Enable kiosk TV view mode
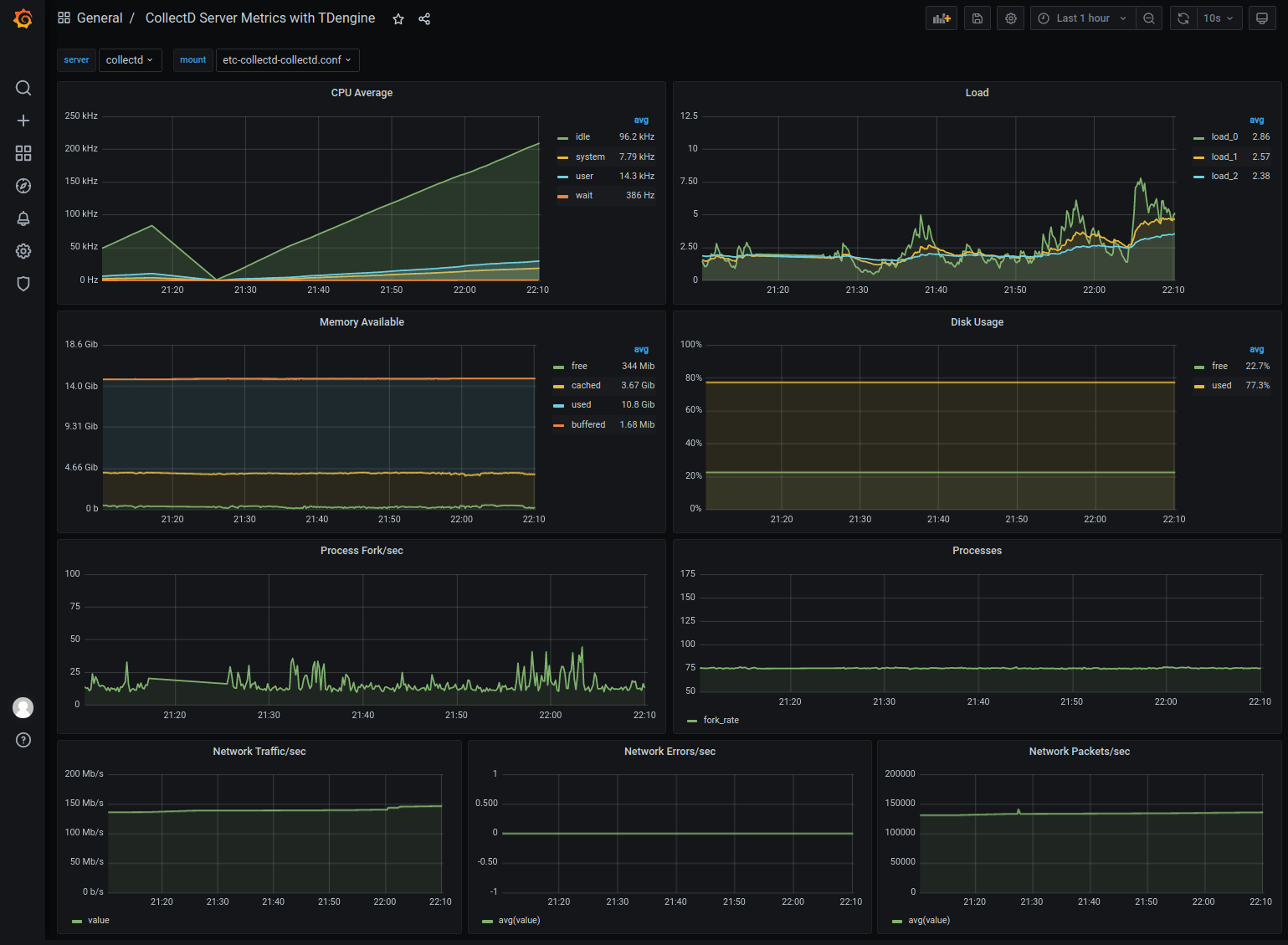The width and height of the screenshot is (1288, 945). (1262, 18)
